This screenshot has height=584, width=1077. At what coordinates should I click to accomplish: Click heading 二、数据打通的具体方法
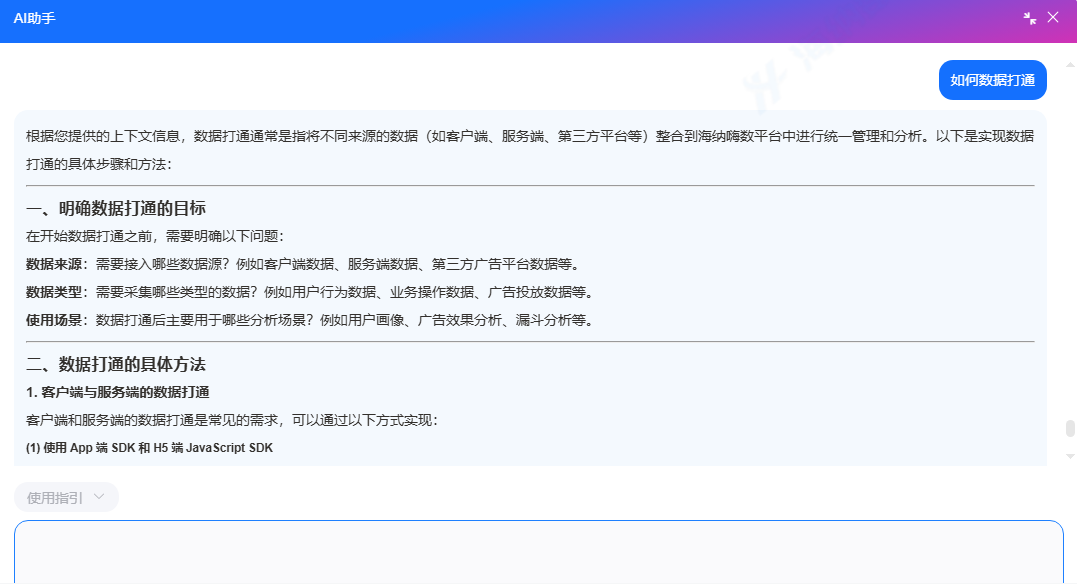point(116,364)
